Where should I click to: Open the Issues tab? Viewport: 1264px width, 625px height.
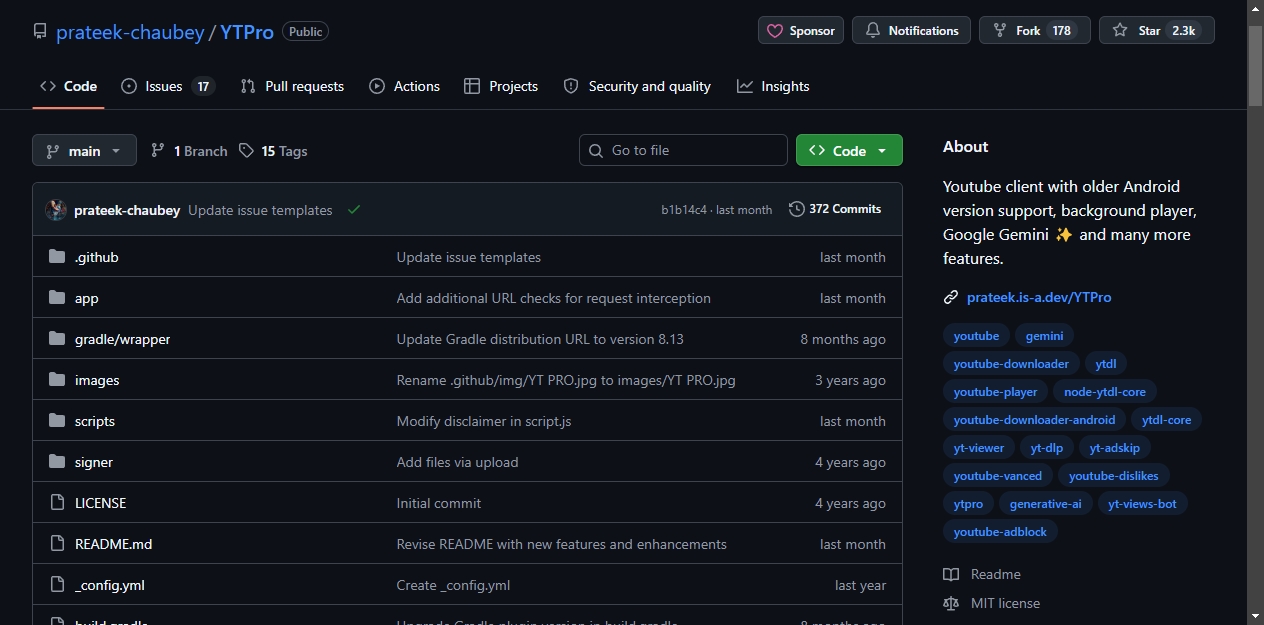click(x=167, y=86)
